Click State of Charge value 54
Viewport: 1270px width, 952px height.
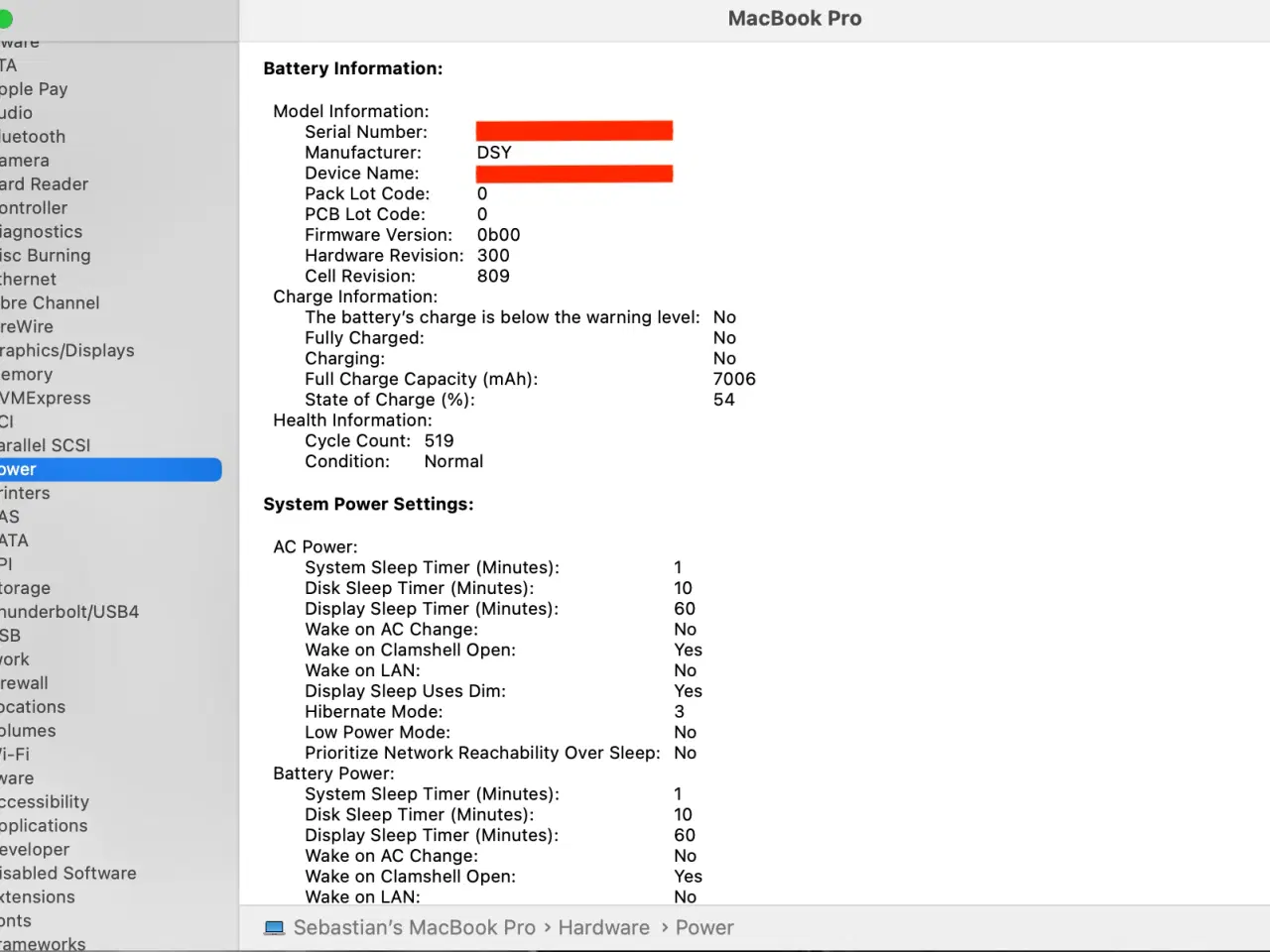(724, 401)
